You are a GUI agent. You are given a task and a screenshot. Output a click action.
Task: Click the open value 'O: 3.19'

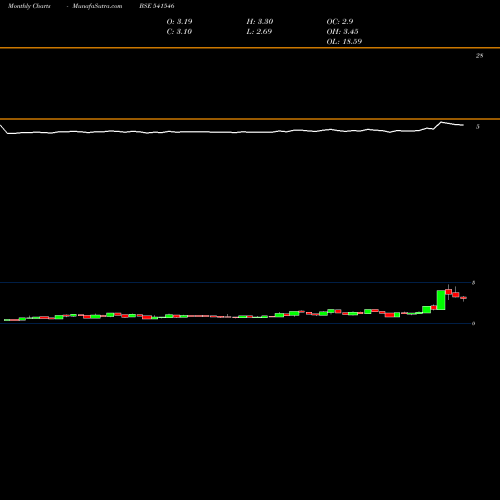coord(179,21)
